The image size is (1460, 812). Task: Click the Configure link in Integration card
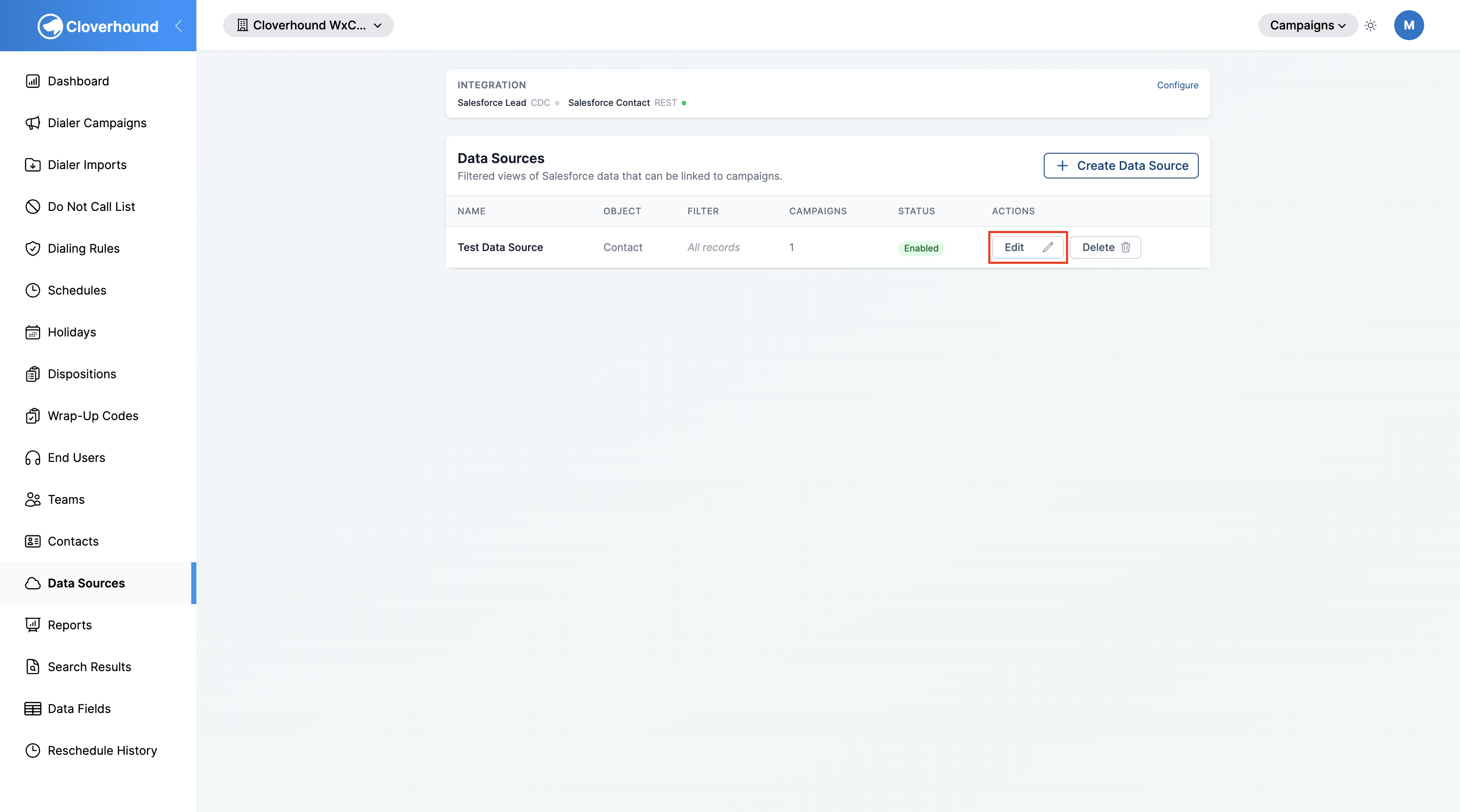[x=1177, y=85]
